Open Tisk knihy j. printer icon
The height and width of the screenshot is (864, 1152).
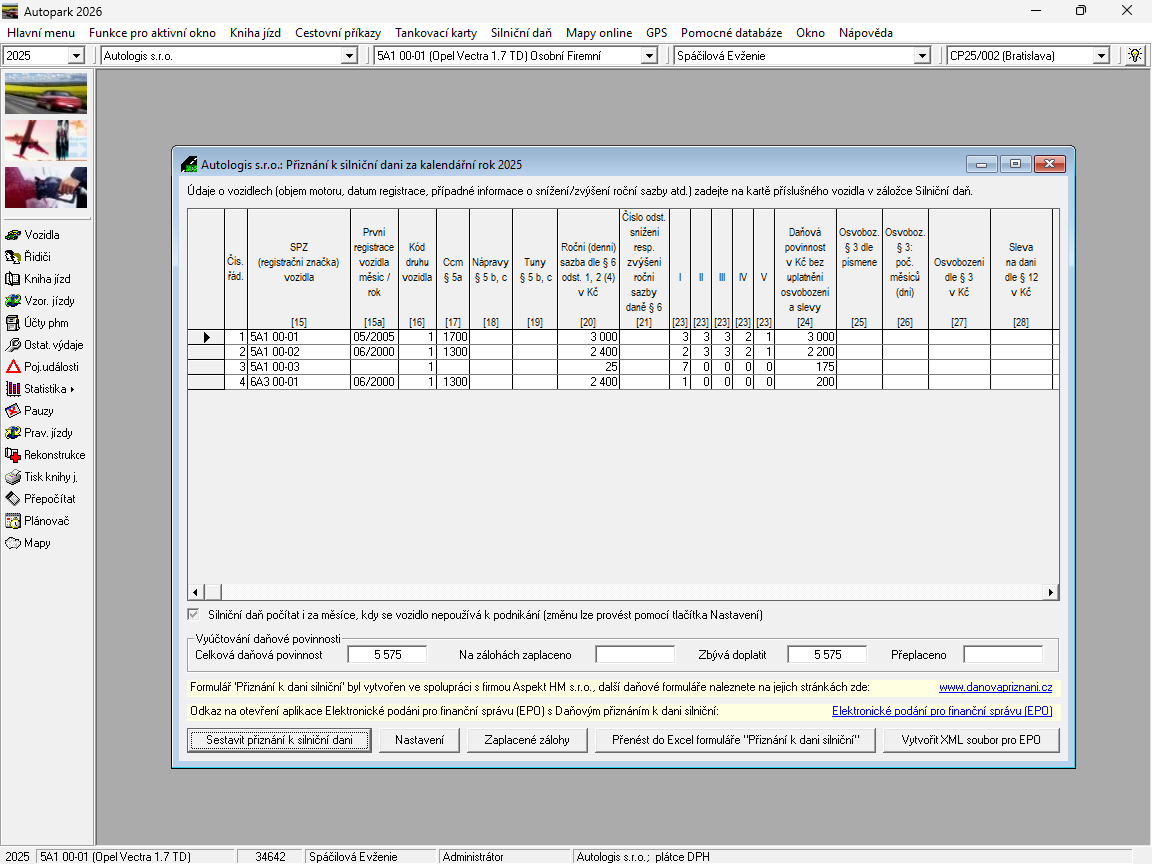[x=14, y=477]
